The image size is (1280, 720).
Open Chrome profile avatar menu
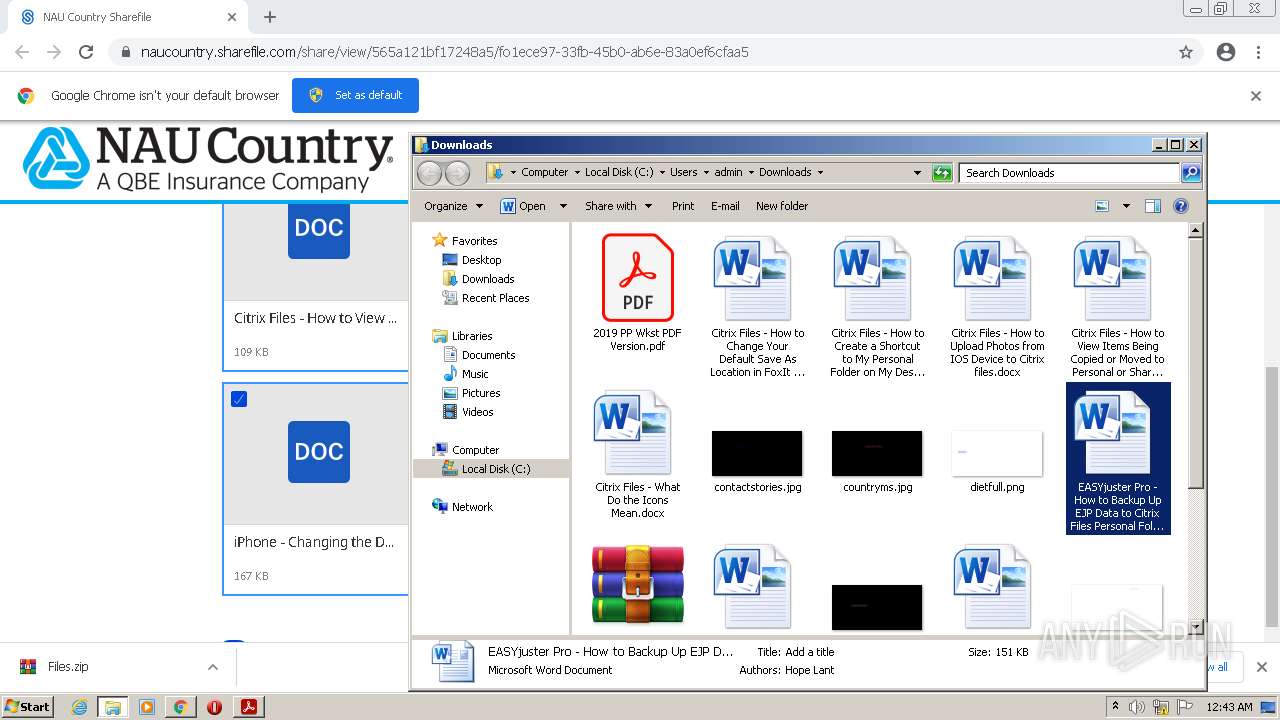[x=1226, y=52]
